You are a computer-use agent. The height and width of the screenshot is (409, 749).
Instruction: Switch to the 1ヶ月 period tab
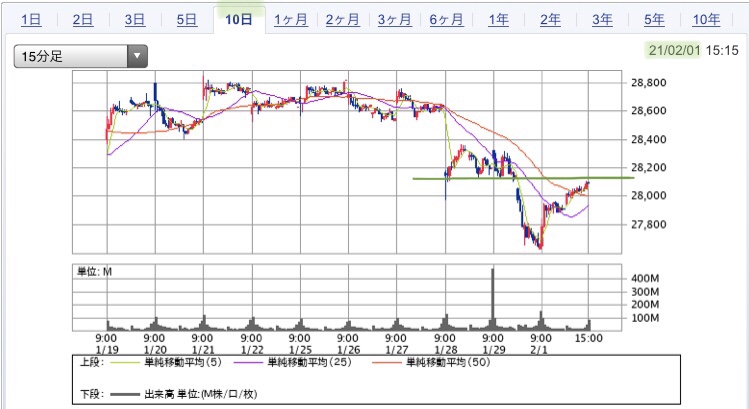(290, 20)
